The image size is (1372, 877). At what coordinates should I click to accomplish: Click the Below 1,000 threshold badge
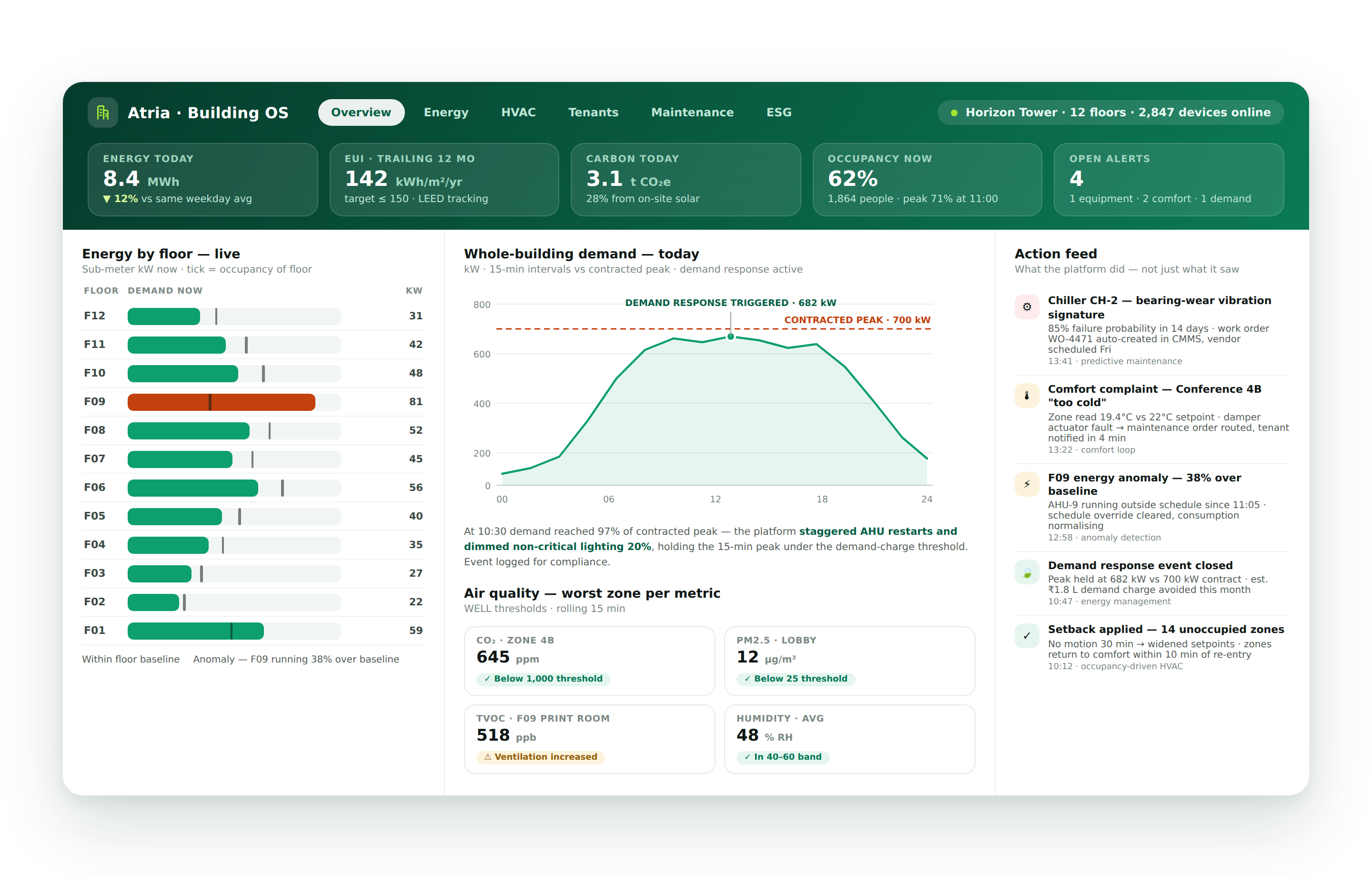543,679
